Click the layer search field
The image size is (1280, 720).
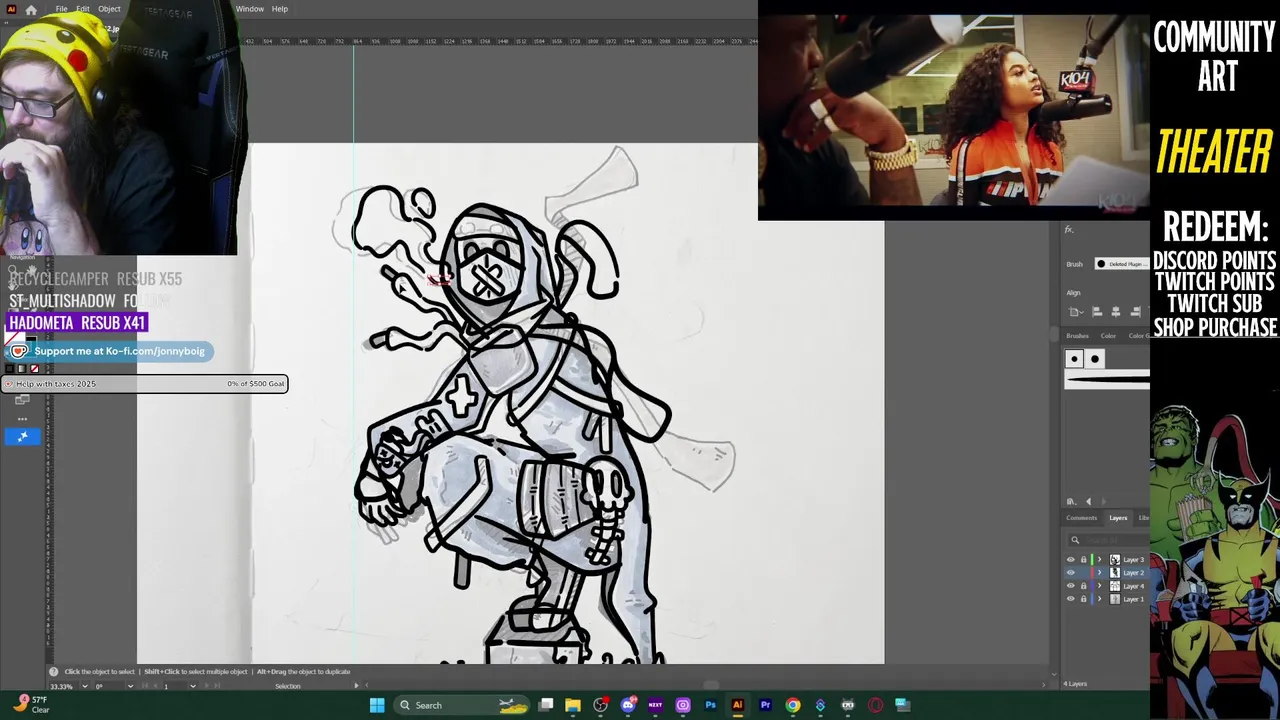click(1108, 540)
